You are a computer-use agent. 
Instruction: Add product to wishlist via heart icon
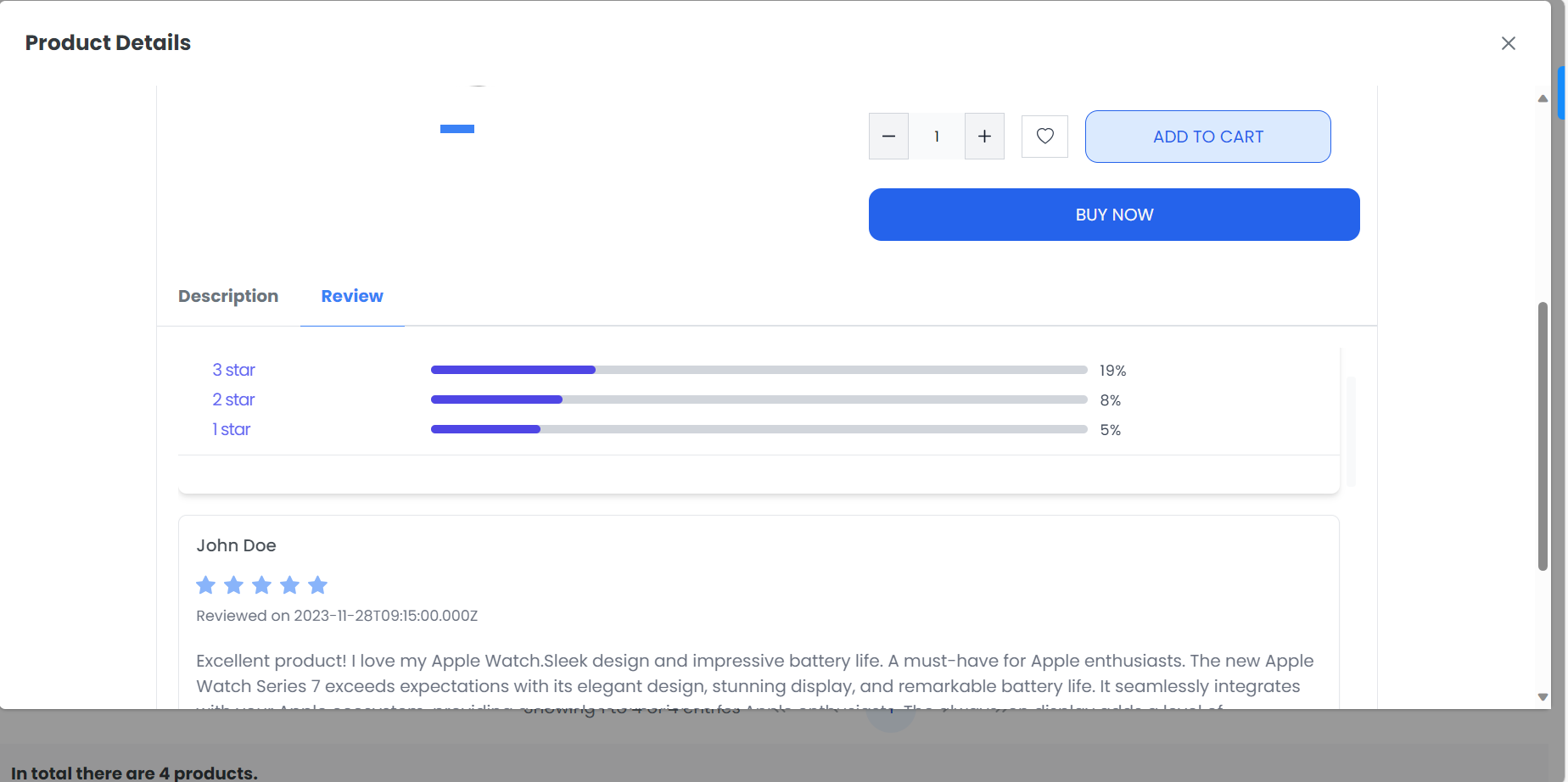click(1044, 136)
